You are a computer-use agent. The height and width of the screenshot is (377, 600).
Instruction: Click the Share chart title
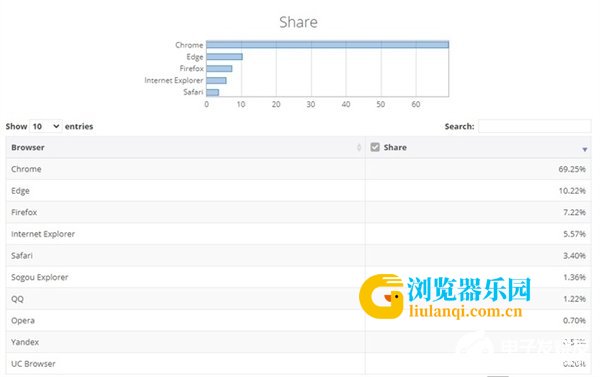pyautogui.click(x=298, y=22)
